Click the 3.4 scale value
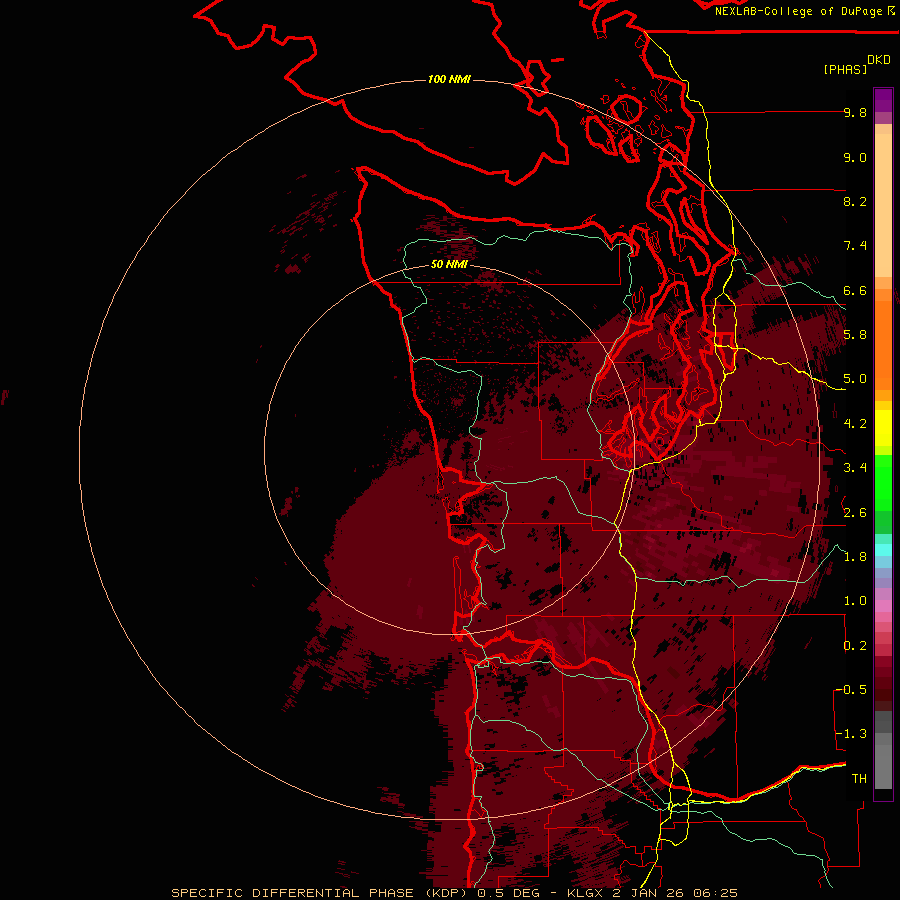 coord(855,468)
